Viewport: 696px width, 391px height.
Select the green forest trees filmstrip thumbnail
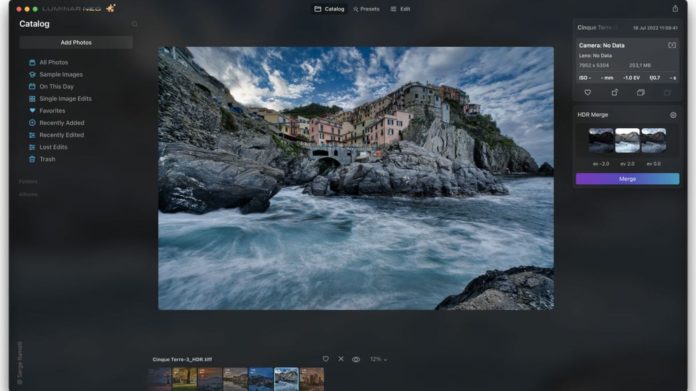(185, 379)
